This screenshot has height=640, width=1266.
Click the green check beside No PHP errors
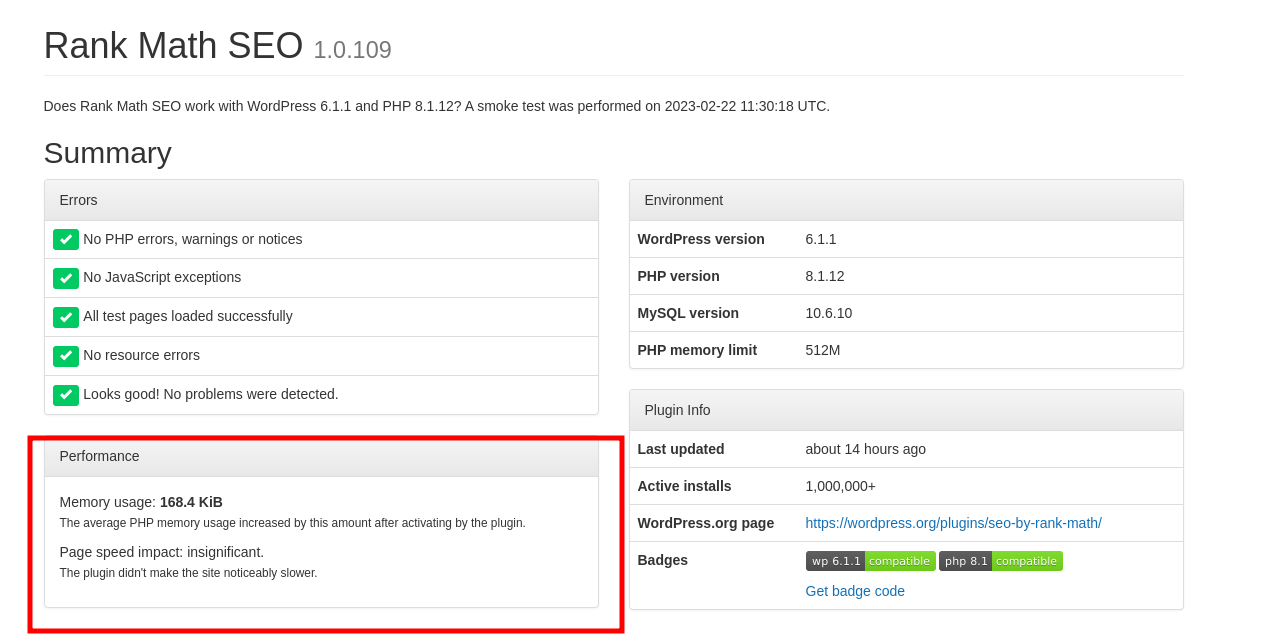(x=66, y=240)
